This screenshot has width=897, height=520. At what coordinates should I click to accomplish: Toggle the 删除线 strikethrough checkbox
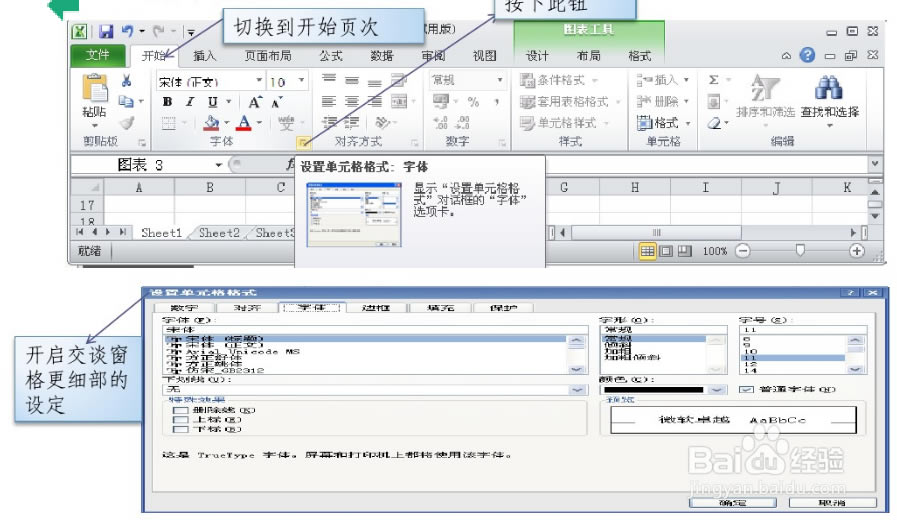pos(180,410)
